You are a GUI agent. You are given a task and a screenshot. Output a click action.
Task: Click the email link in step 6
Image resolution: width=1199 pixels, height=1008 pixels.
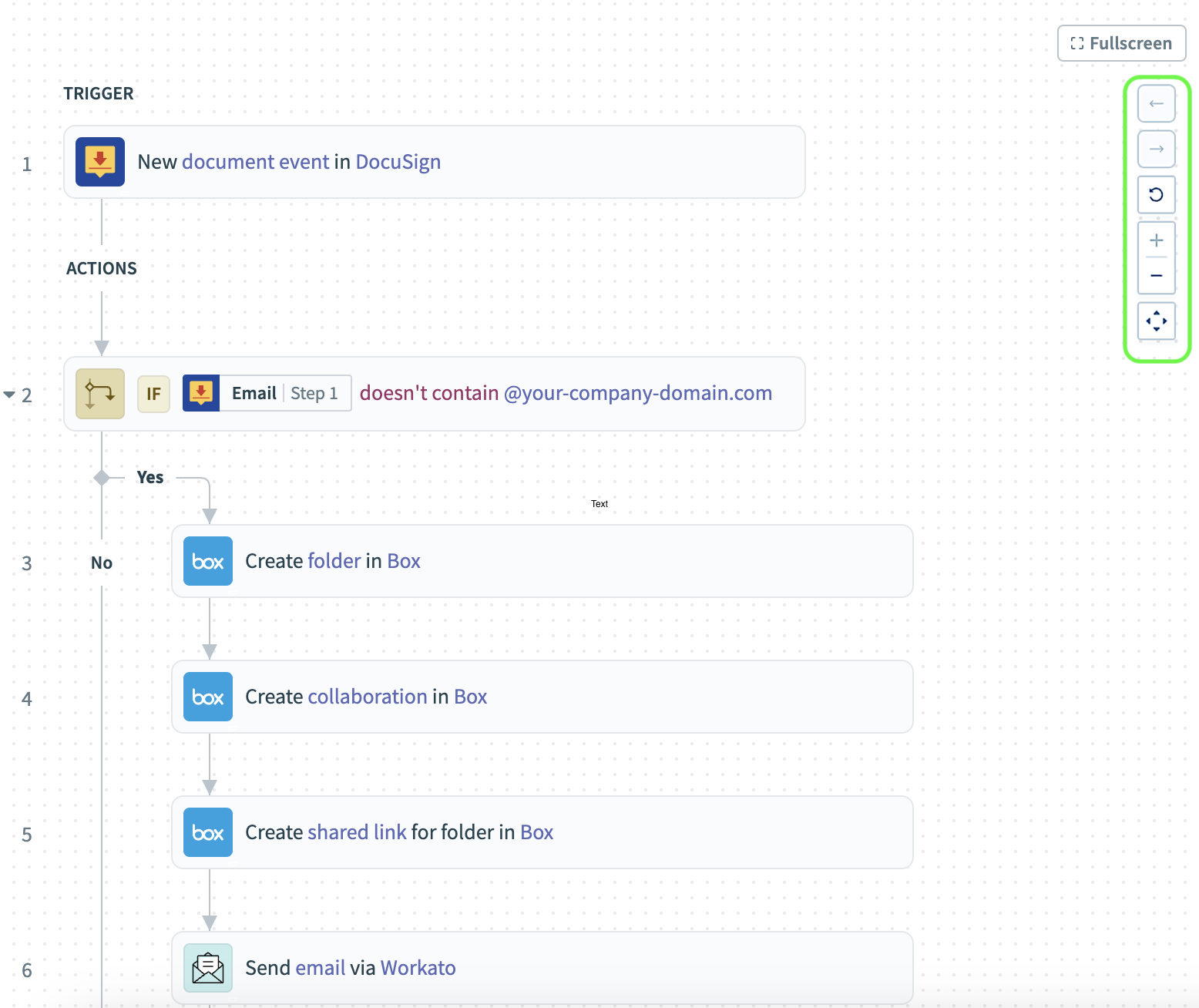(x=321, y=968)
